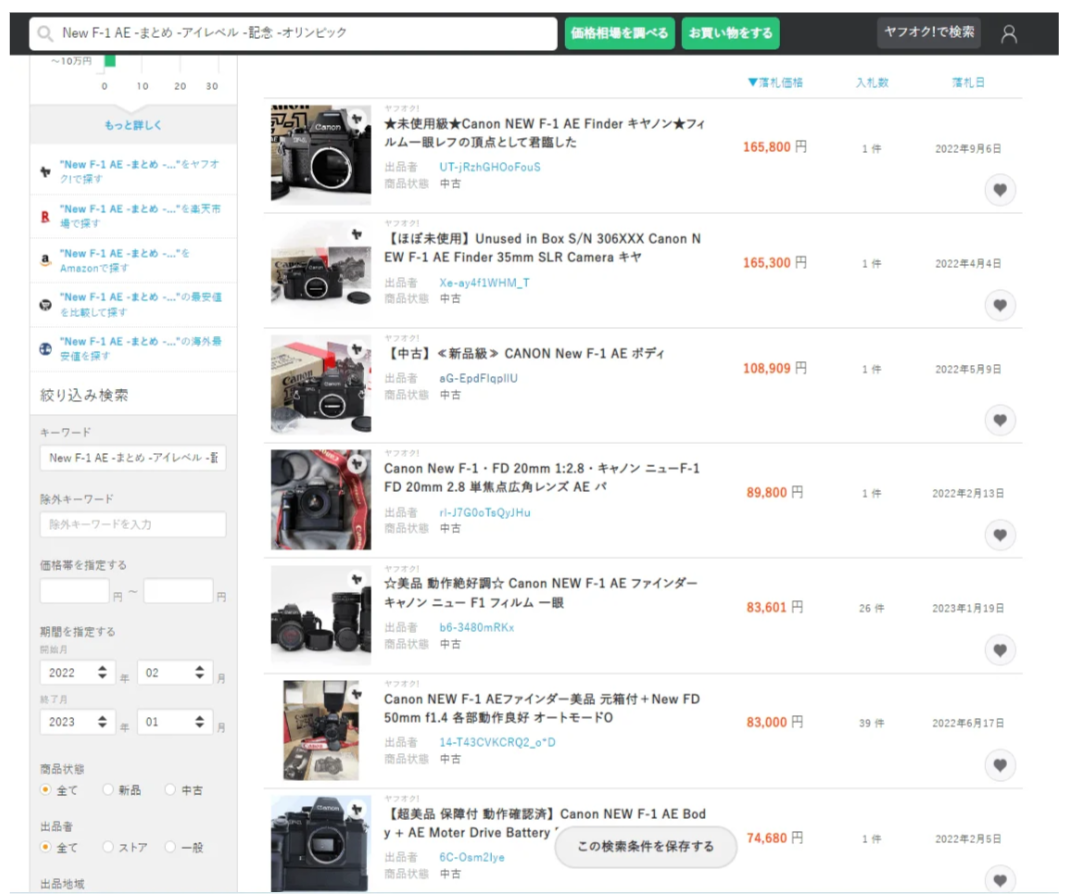Click 価格相場を調べる green button
The height and width of the screenshot is (895, 1066).
[x=619, y=33]
